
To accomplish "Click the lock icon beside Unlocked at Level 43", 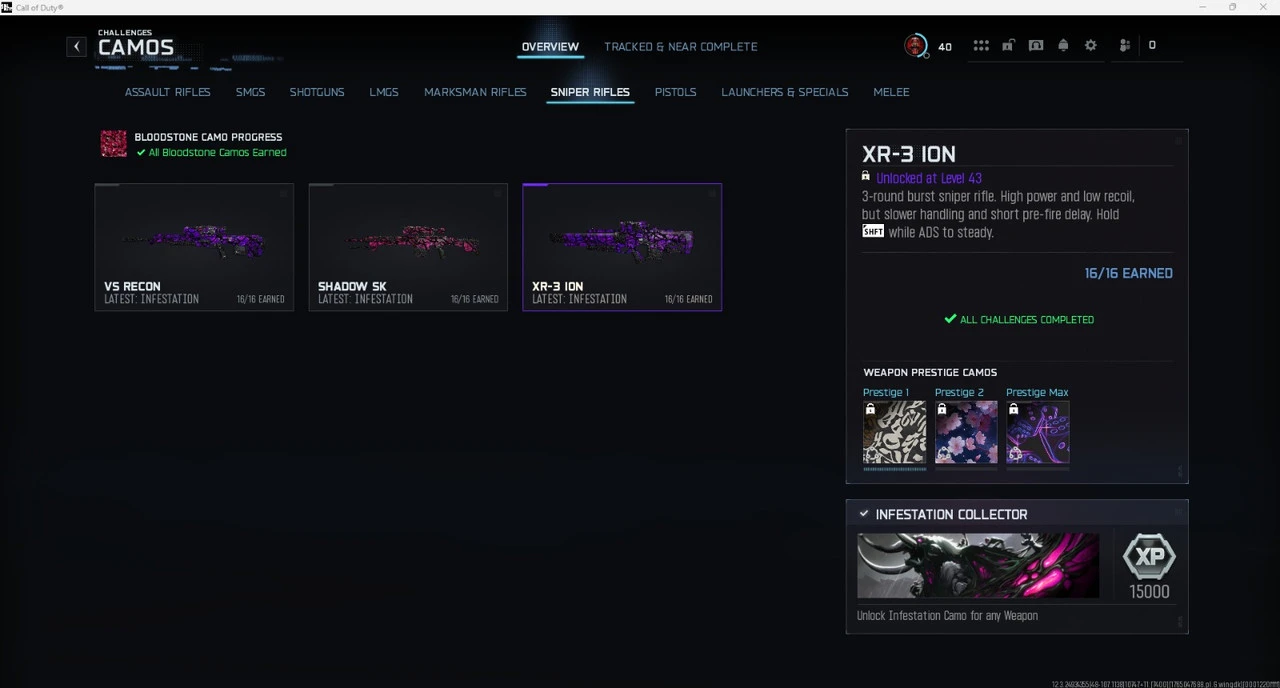I will coord(866,176).
